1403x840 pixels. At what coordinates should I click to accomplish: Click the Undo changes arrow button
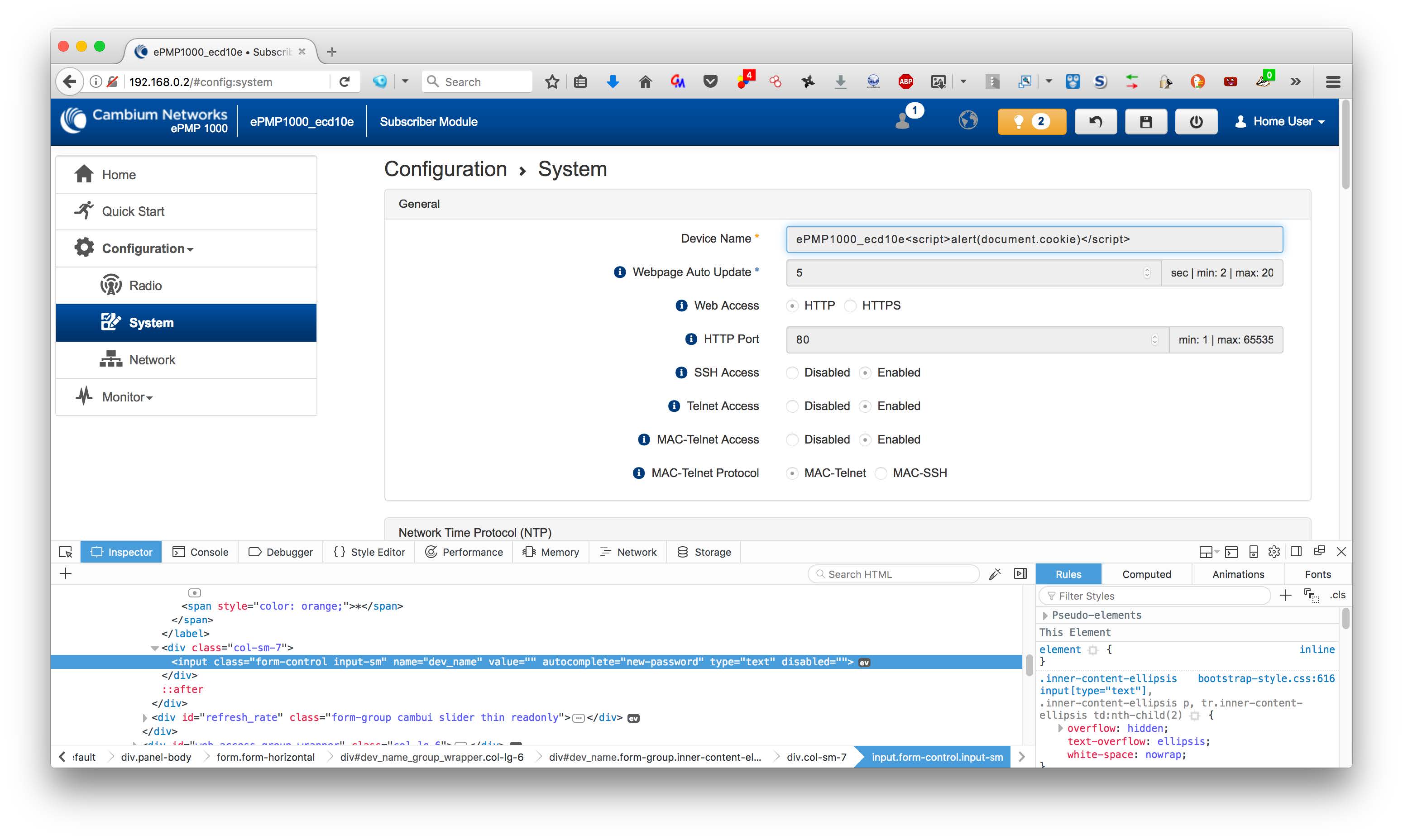[1095, 122]
